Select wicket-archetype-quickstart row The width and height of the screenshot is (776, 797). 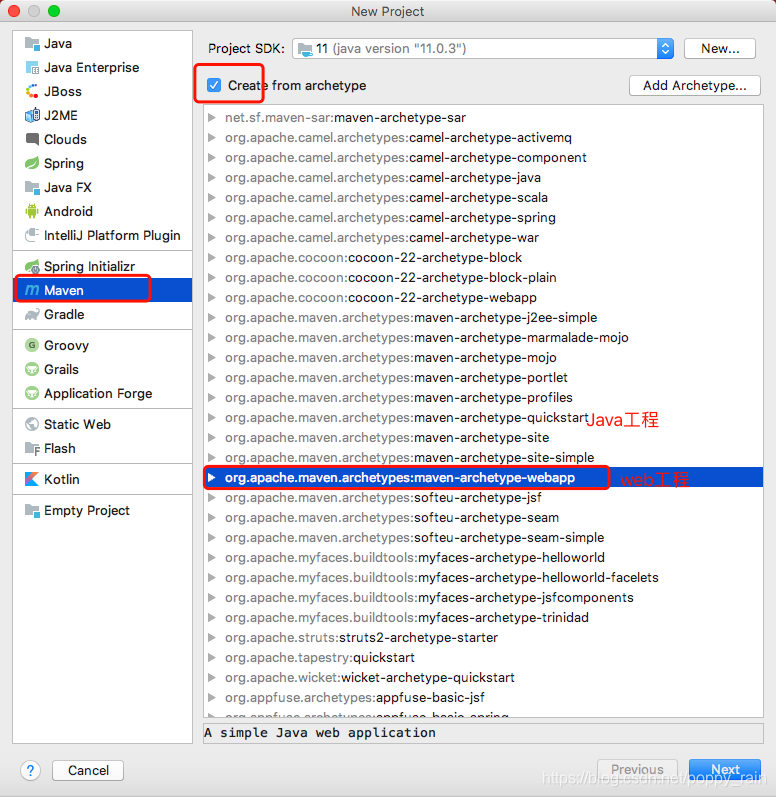[483, 678]
